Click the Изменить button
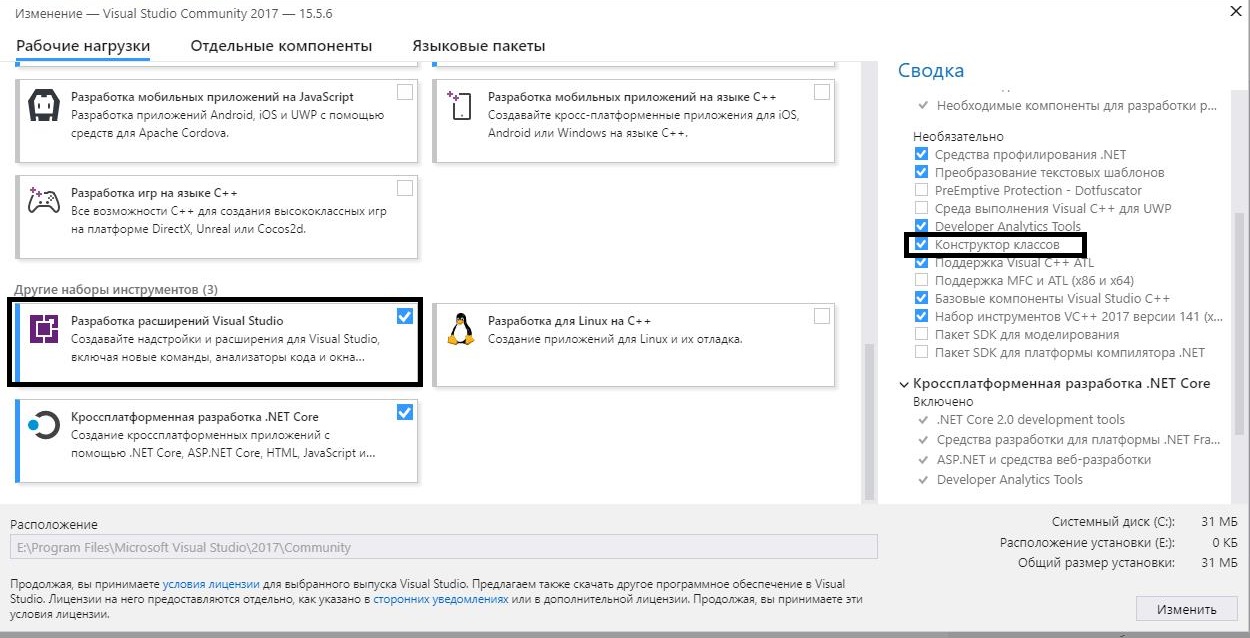The width and height of the screenshot is (1250, 638). pos(1187,609)
